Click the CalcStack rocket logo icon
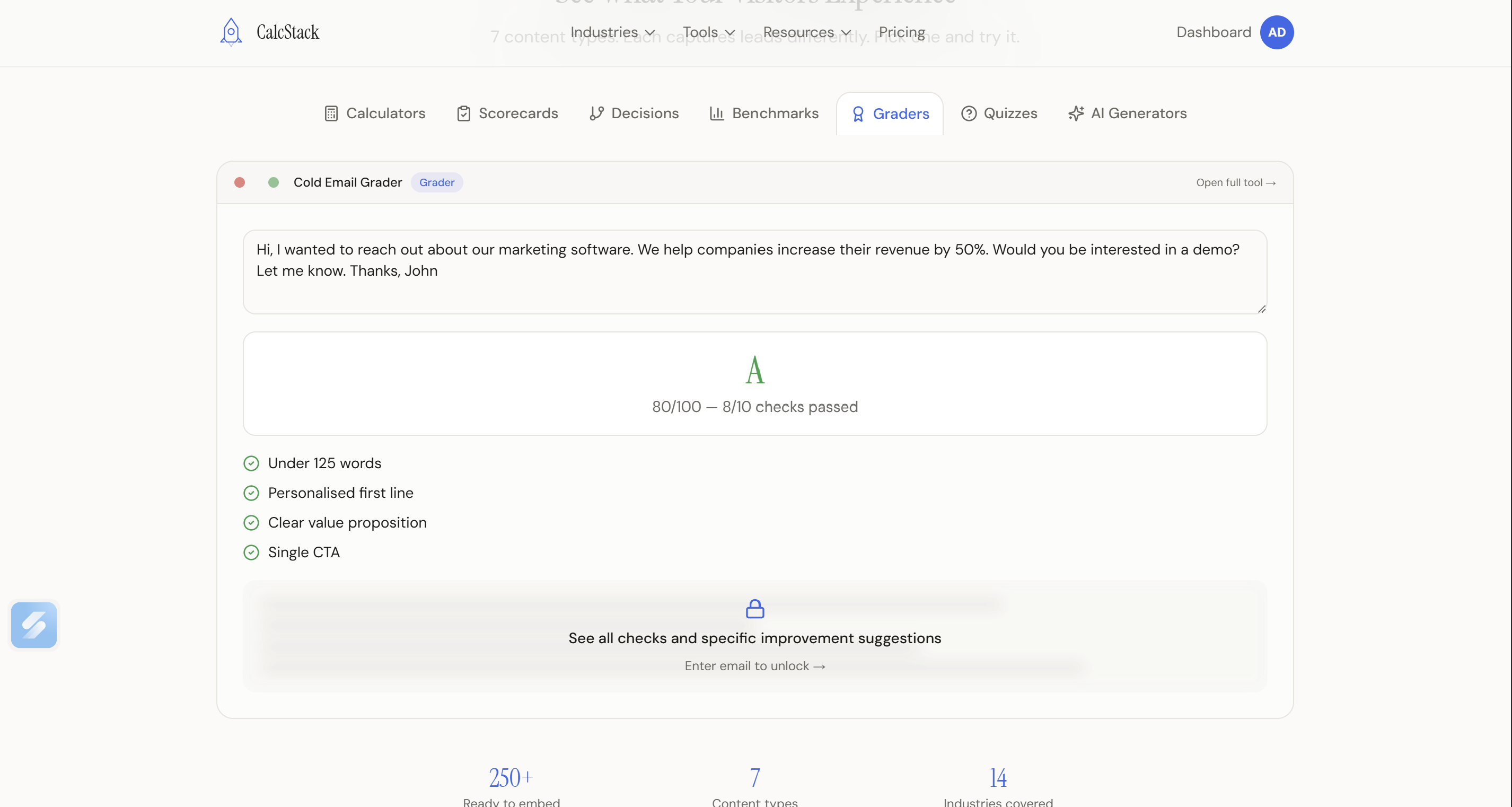 pyautogui.click(x=231, y=32)
